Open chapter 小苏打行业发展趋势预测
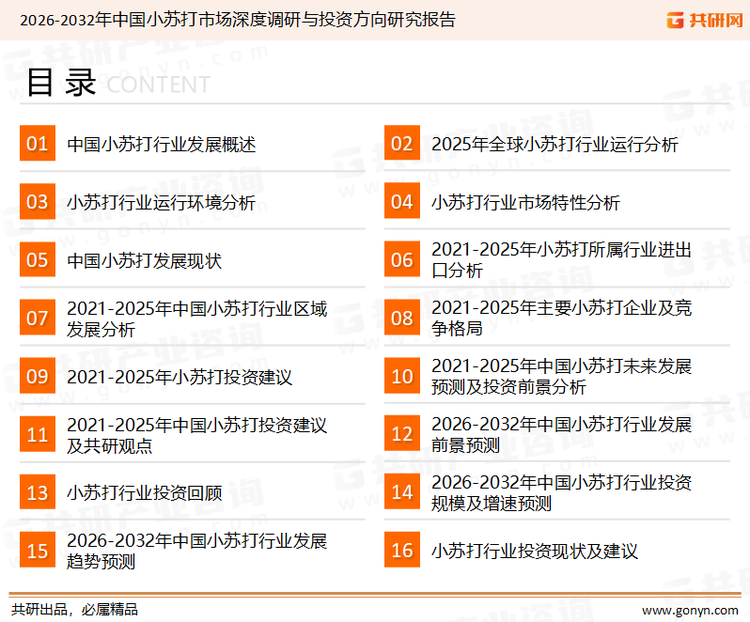 tap(197, 551)
